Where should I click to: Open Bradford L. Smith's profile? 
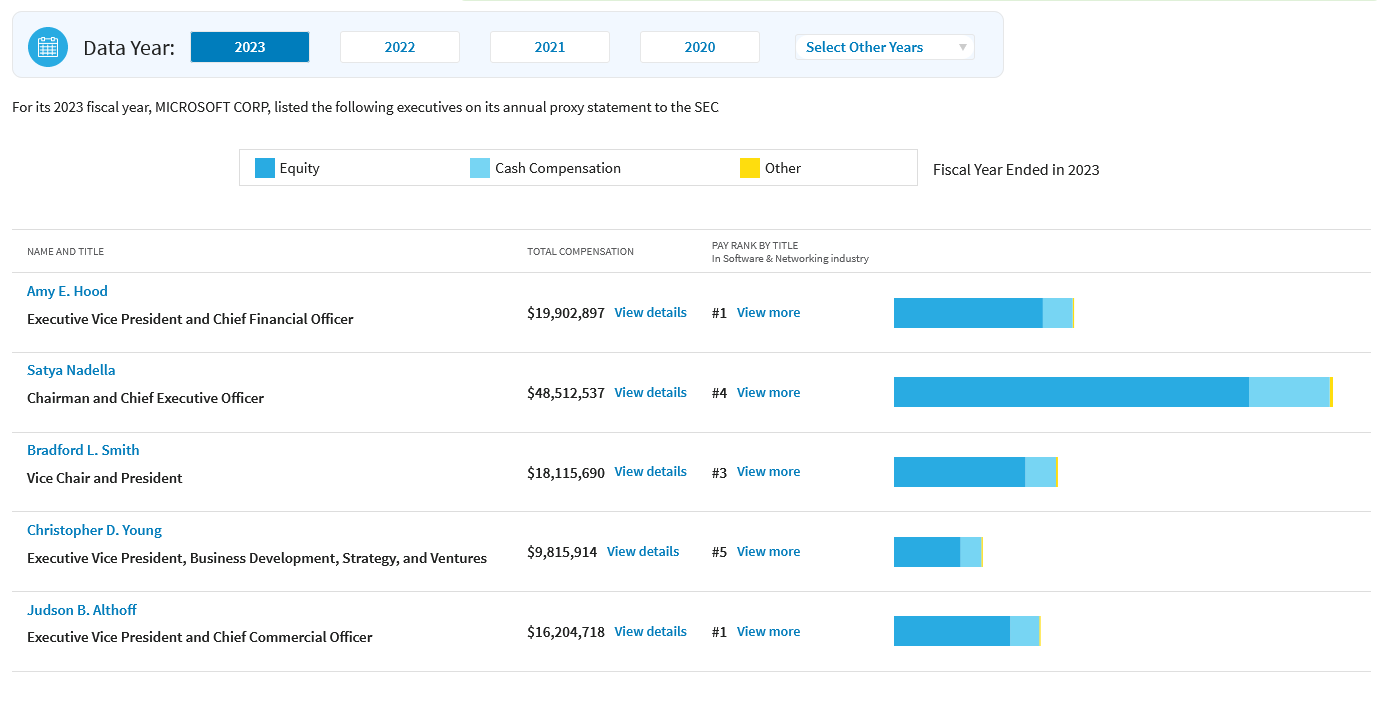(83, 450)
